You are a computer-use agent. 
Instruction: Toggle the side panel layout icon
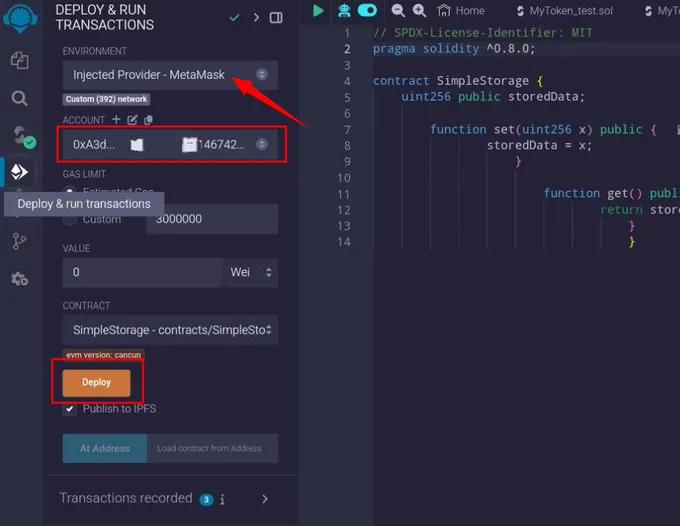click(x=276, y=18)
